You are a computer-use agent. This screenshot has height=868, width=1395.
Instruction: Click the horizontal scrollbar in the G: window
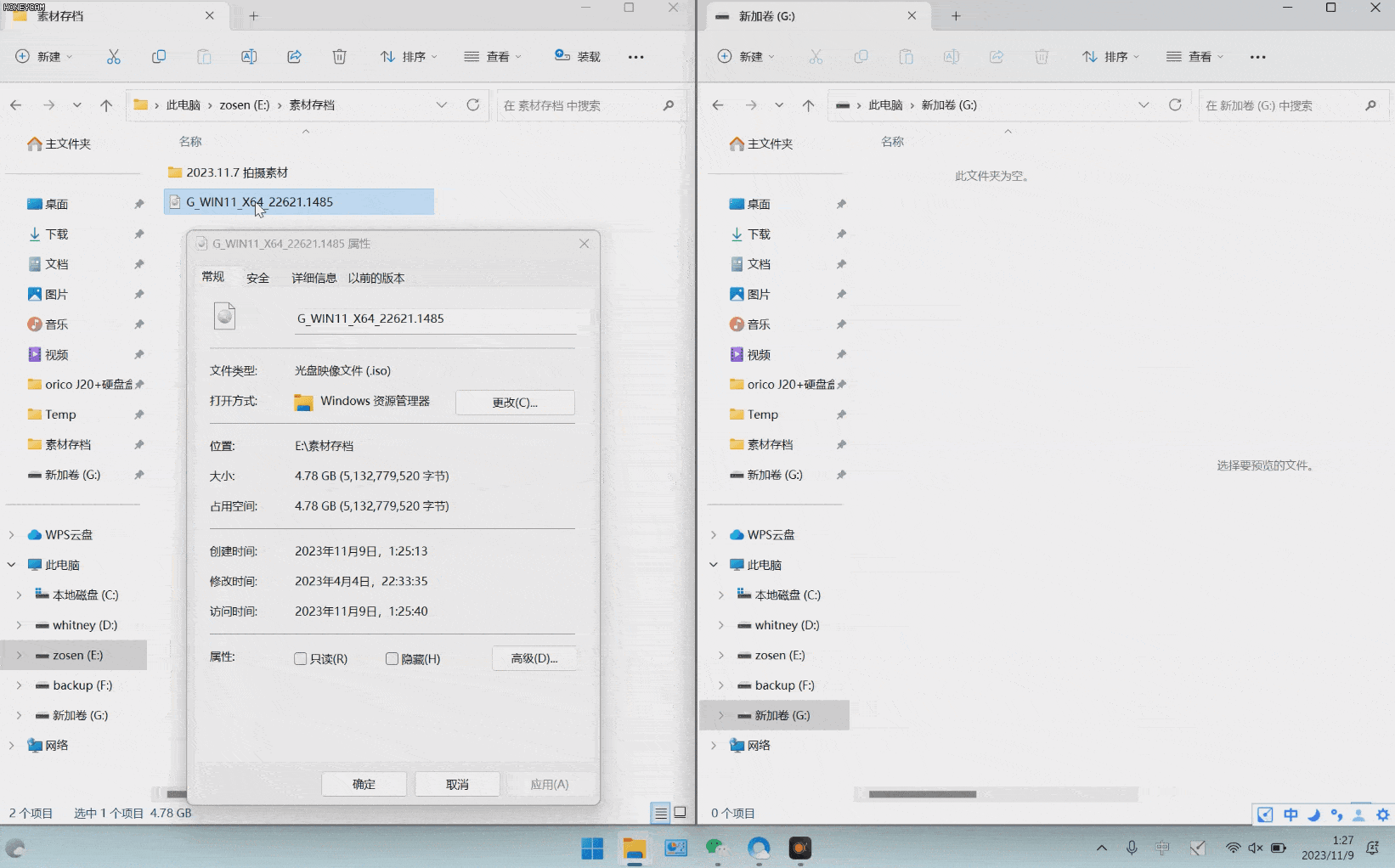pos(922,794)
